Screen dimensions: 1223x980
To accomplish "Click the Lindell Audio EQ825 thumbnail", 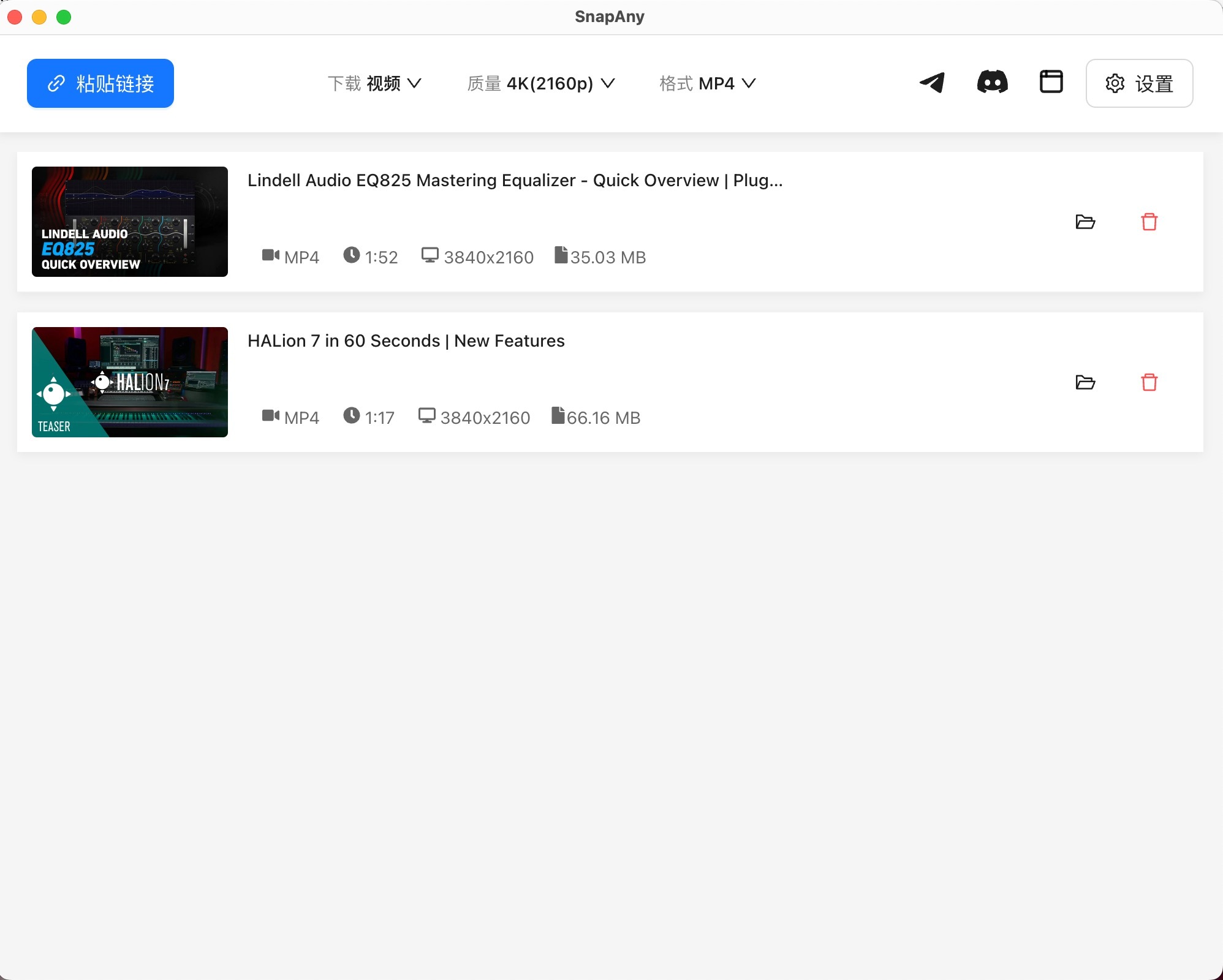I will click(130, 222).
